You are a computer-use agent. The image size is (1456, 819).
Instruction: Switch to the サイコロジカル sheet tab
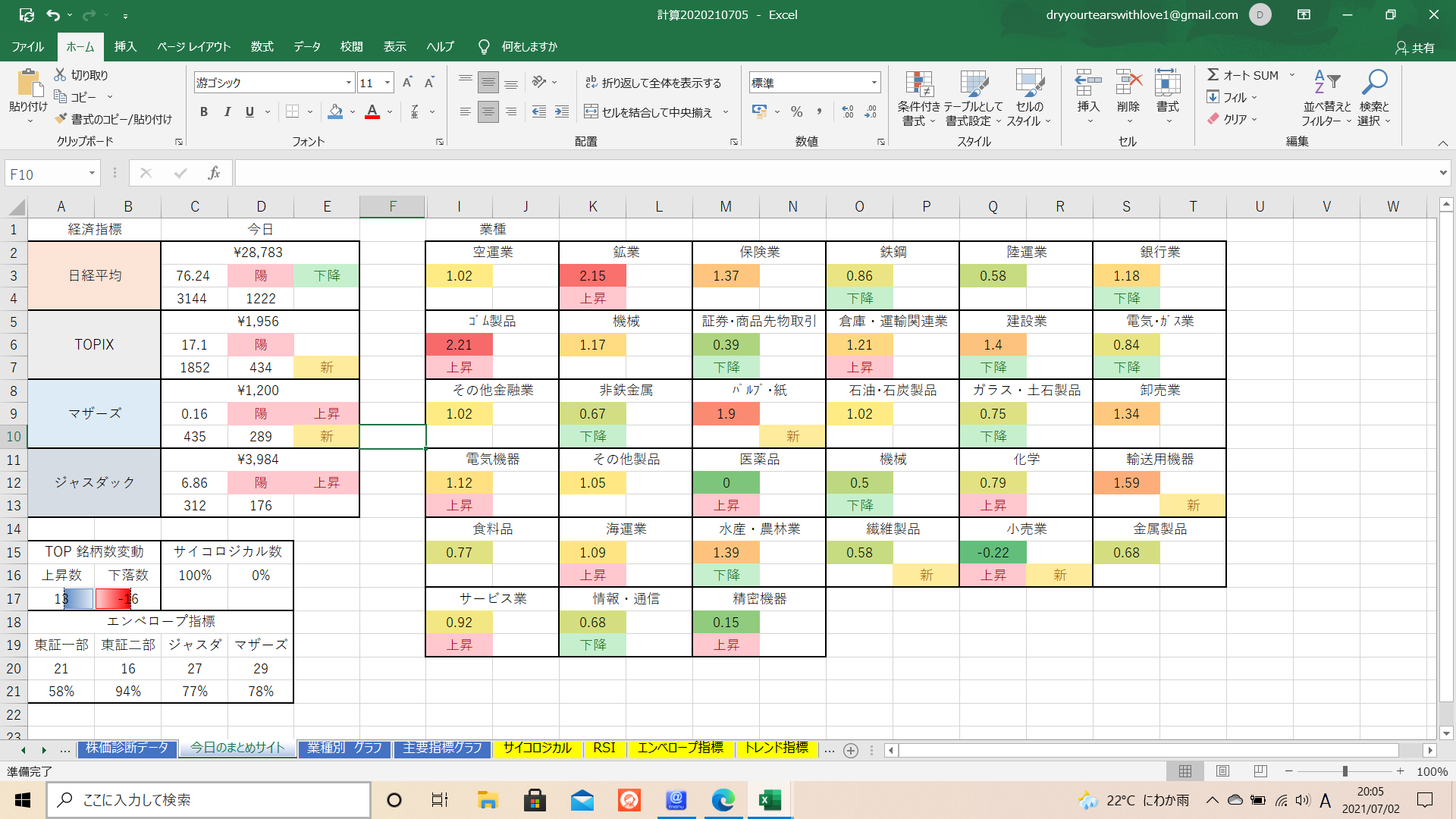pyautogui.click(x=537, y=748)
